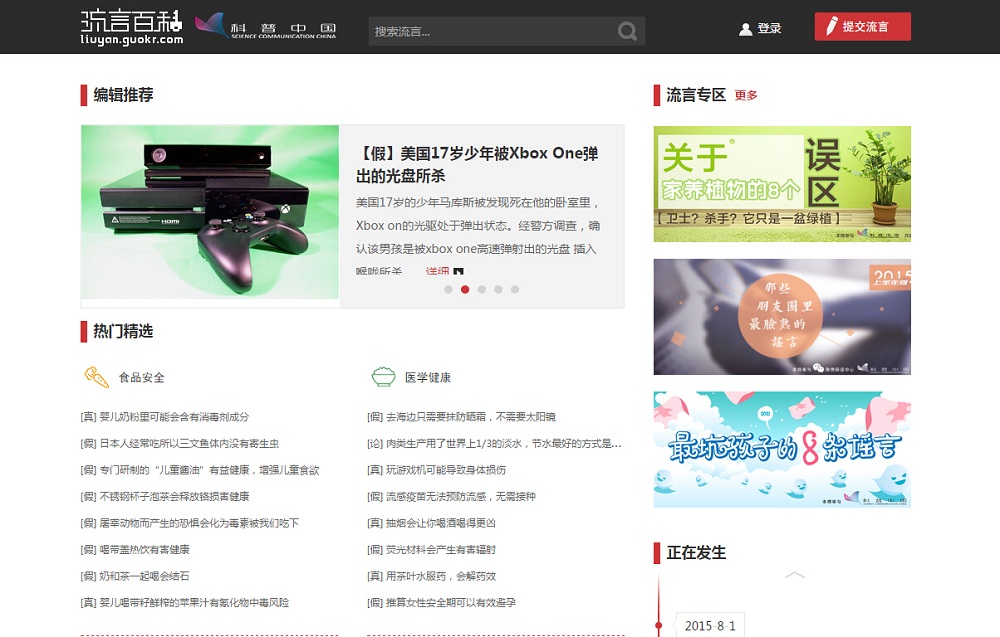Select the fifth carousel dot
Viewport: 1000px width, 637px height.
point(515,289)
